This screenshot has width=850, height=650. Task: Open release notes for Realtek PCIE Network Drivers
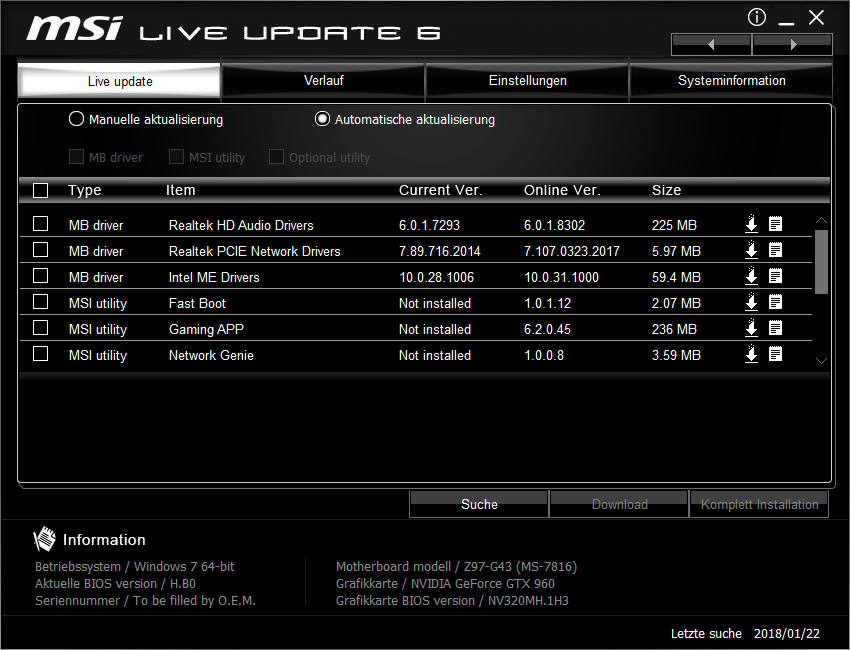pyautogui.click(x=775, y=250)
